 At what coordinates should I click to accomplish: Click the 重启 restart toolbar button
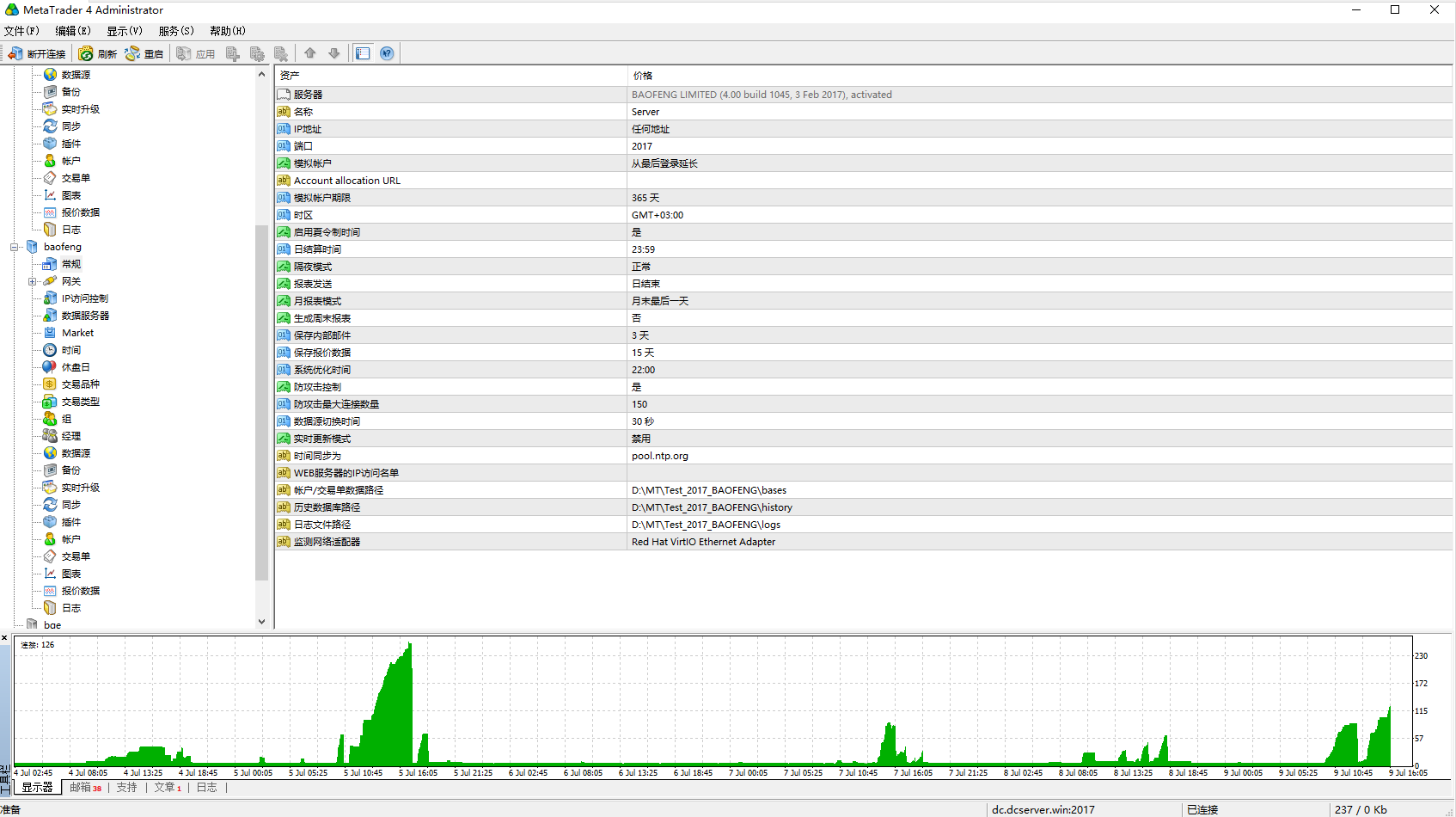coord(144,53)
